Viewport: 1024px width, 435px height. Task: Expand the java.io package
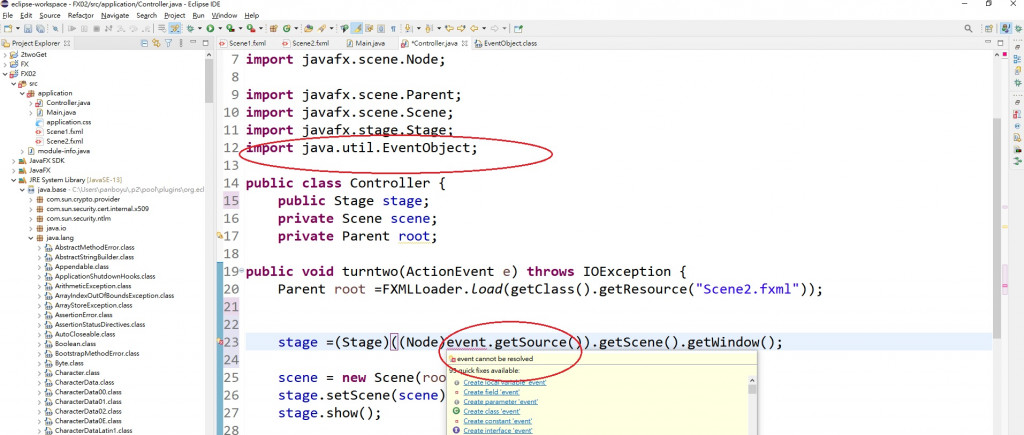(x=31, y=228)
